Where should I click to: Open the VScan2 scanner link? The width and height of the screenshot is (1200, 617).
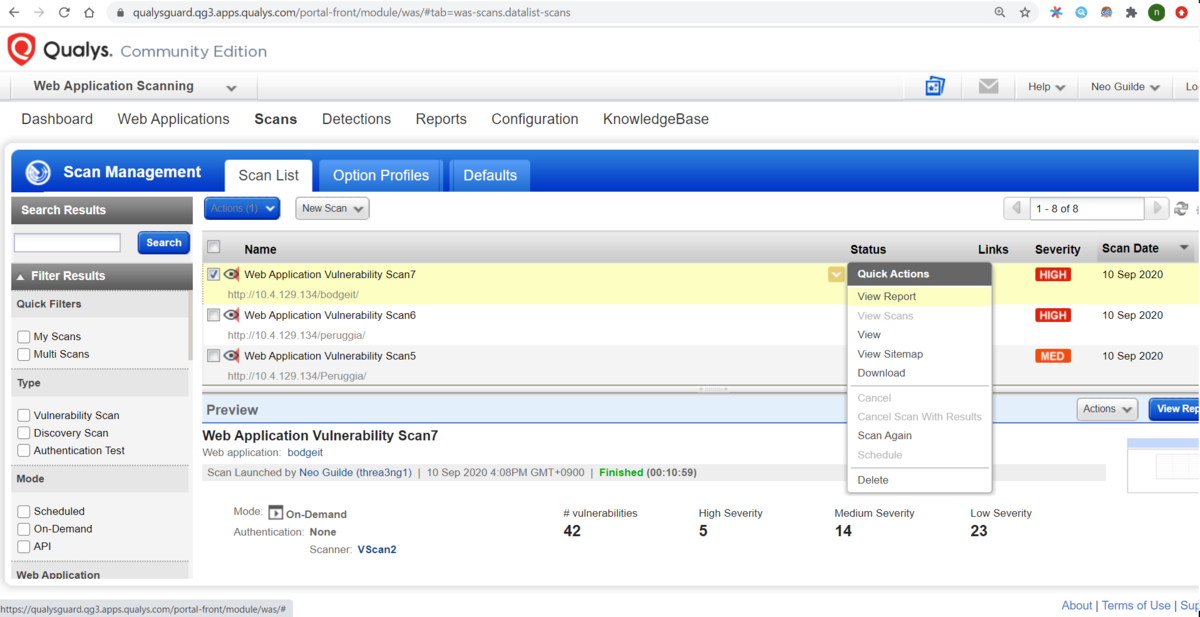377,549
